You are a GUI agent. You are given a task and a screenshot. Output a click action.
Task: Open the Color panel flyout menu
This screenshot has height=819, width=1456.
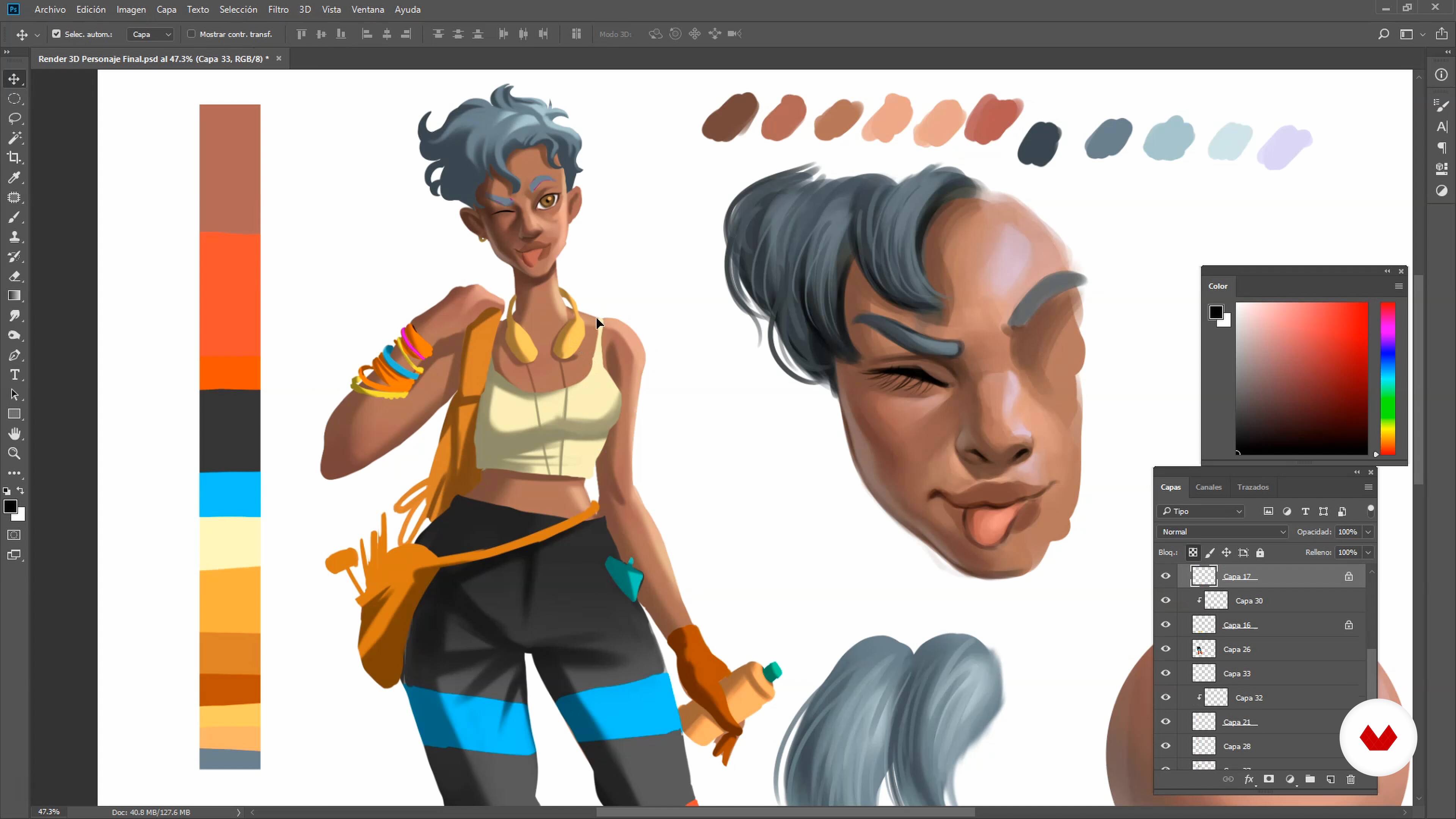[1399, 286]
